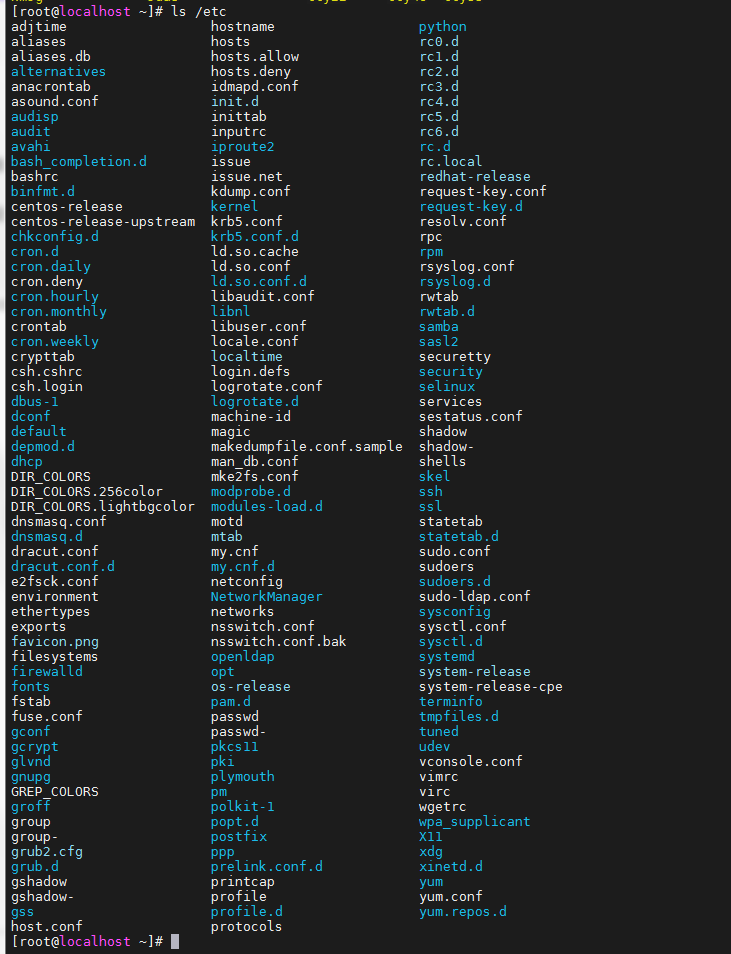Click the 'DIR_COLORS.lightbgcolor' file name
This screenshot has height=954, width=731.
102,507
